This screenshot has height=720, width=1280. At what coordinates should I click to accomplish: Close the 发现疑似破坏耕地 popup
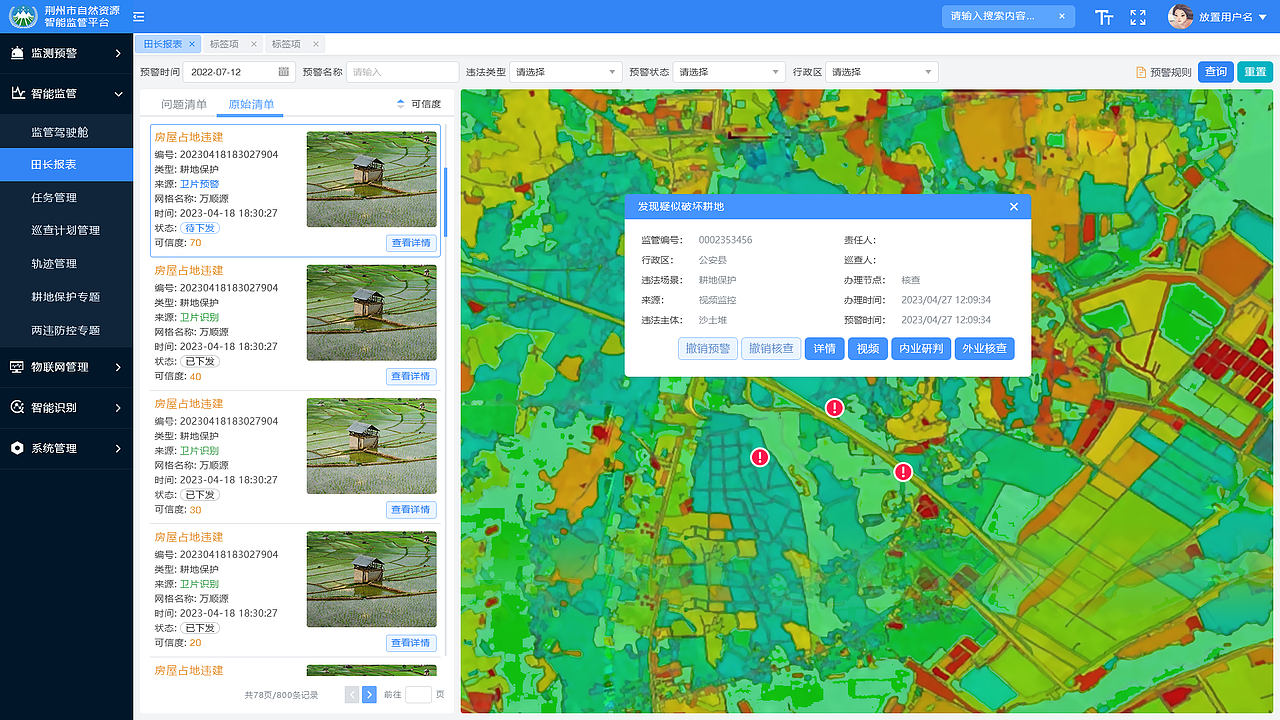coord(1014,207)
